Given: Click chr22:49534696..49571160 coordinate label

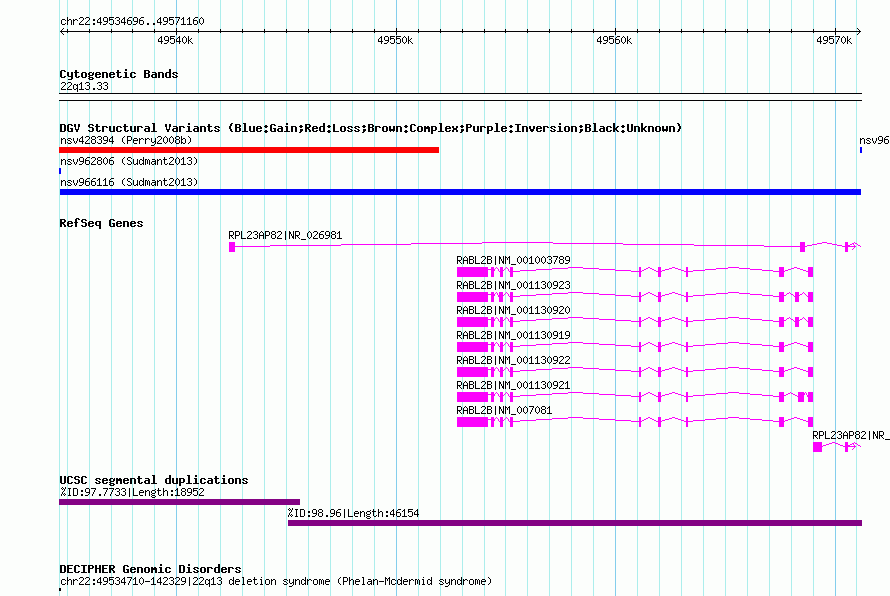Looking at the screenshot, I should (x=132, y=21).
